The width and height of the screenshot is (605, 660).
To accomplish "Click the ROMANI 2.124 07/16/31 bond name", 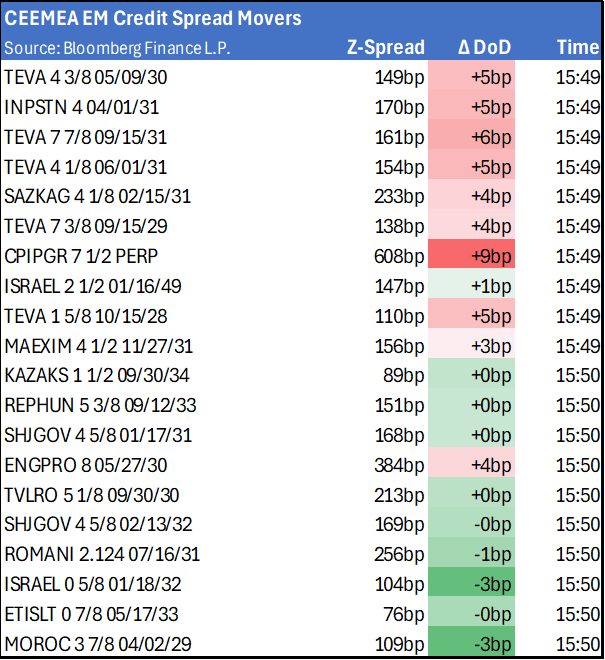I will point(88,553).
